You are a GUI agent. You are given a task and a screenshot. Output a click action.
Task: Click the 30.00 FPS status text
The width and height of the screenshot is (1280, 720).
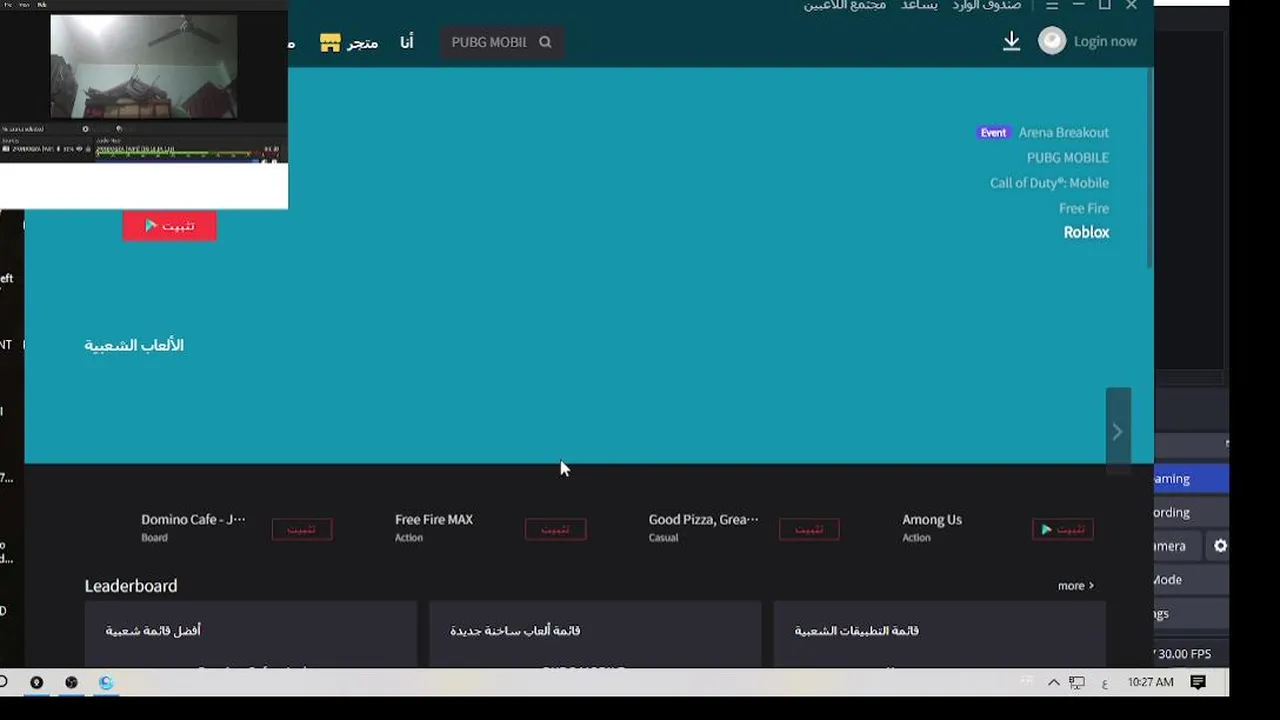[1184, 654]
